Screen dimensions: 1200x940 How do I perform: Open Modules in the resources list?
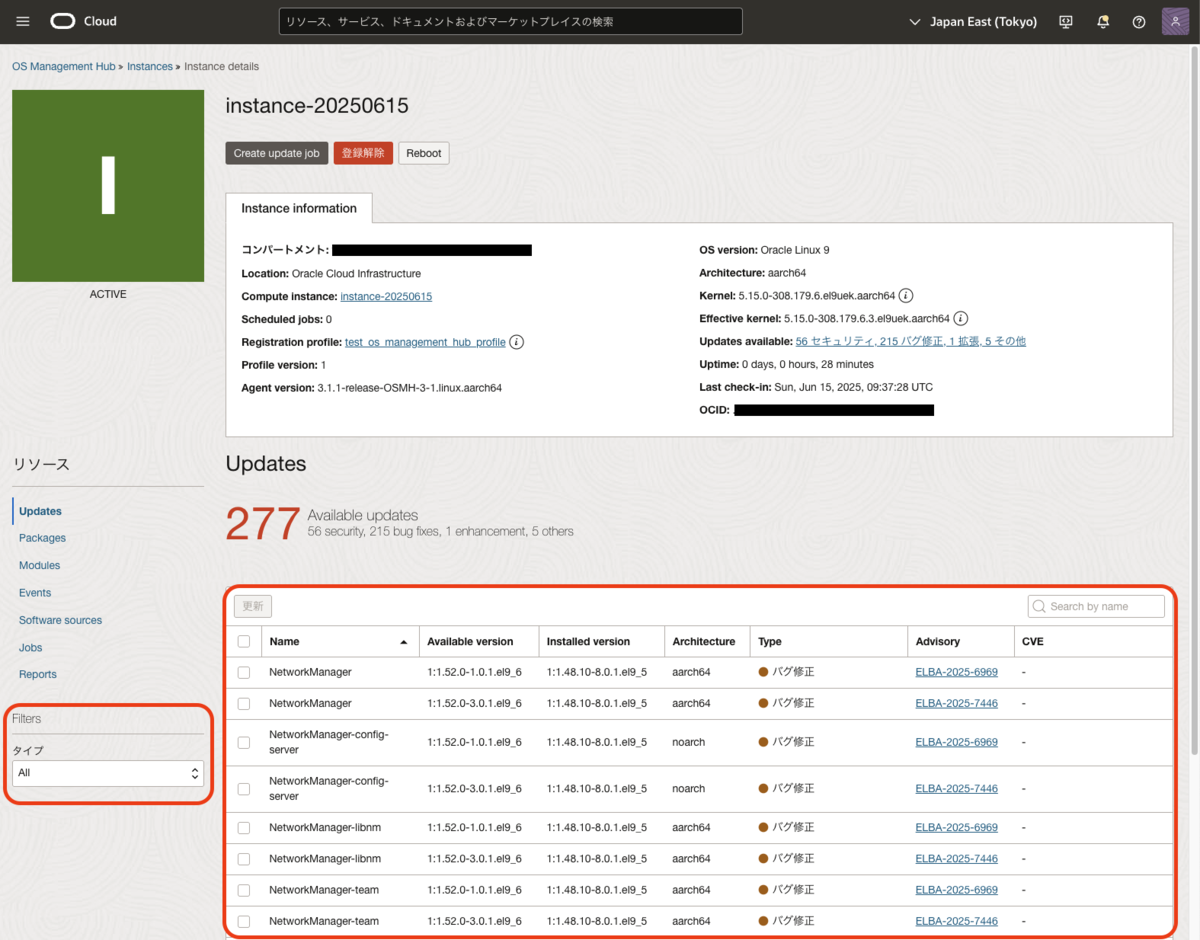39,565
